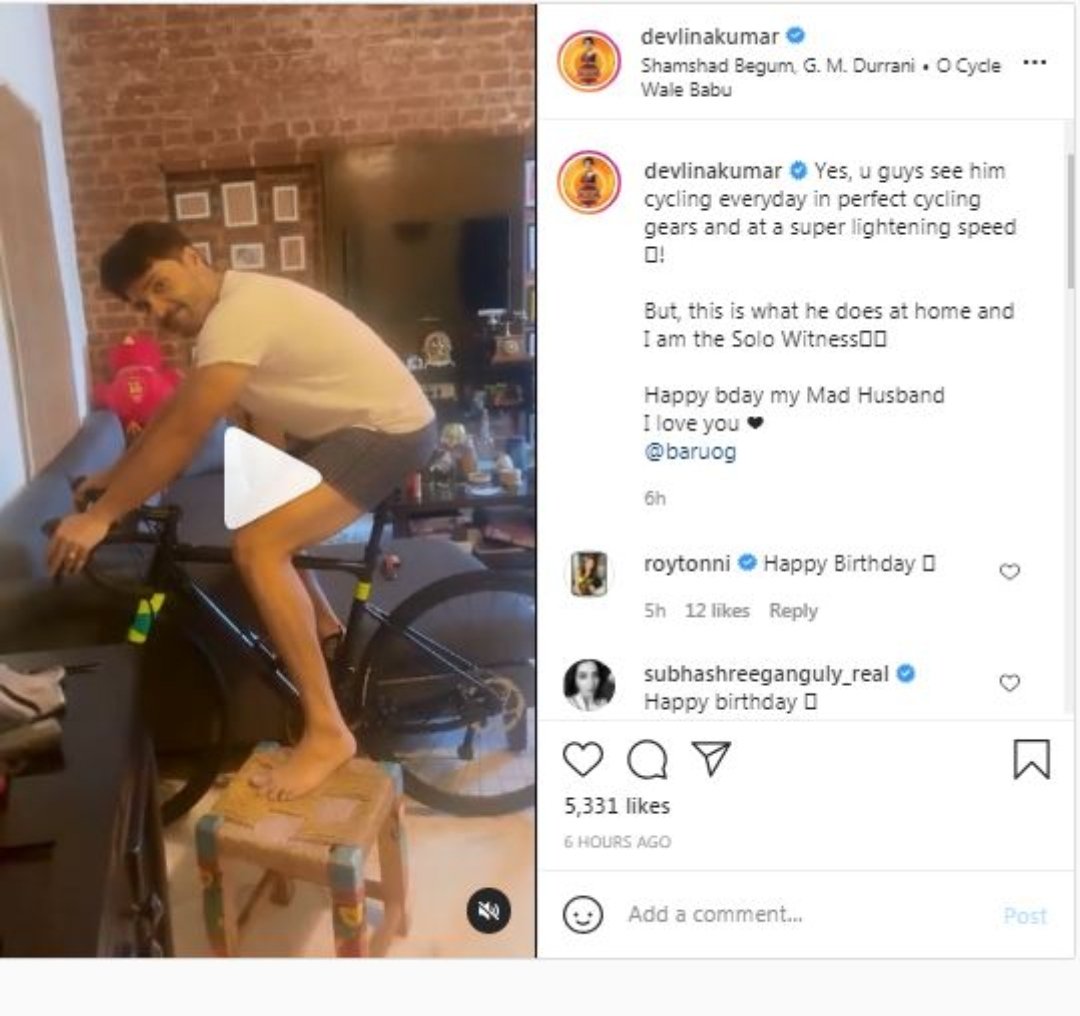
Task: Like roytonni's Happy Birthday comment
Action: pyautogui.click(x=1010, y=572)
